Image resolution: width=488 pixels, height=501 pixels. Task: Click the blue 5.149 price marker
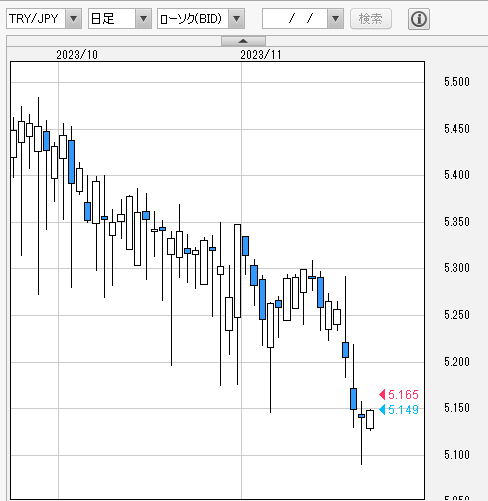[399, 409]
